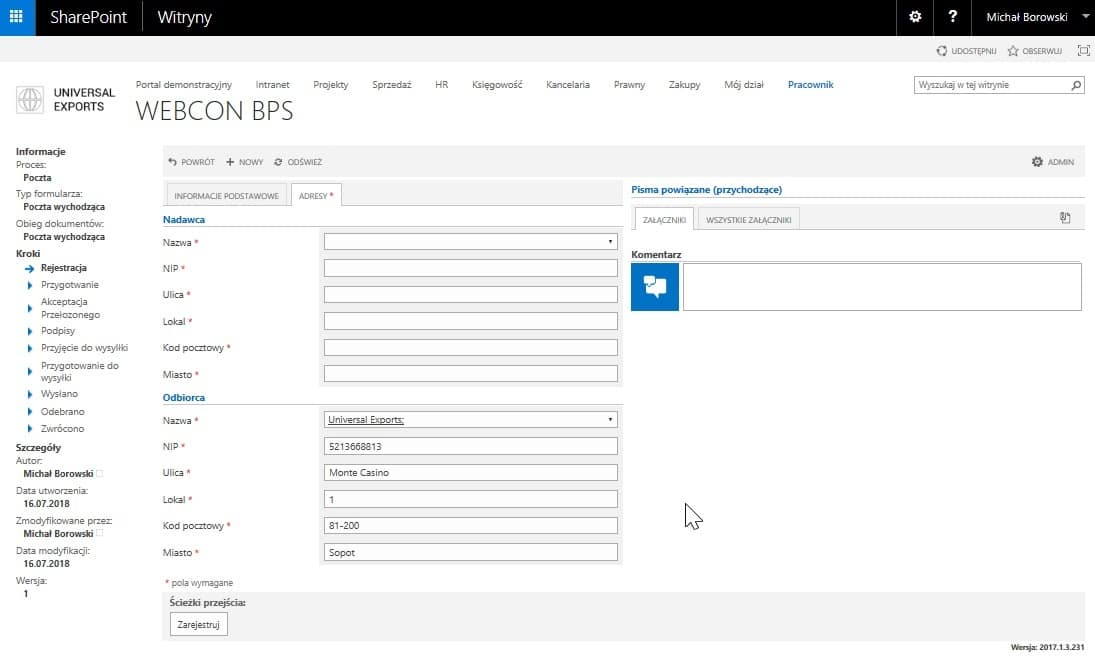Click the Odbiorca Miasto field Sopot
Screen dimensions: 1095x659
[471, 552]
